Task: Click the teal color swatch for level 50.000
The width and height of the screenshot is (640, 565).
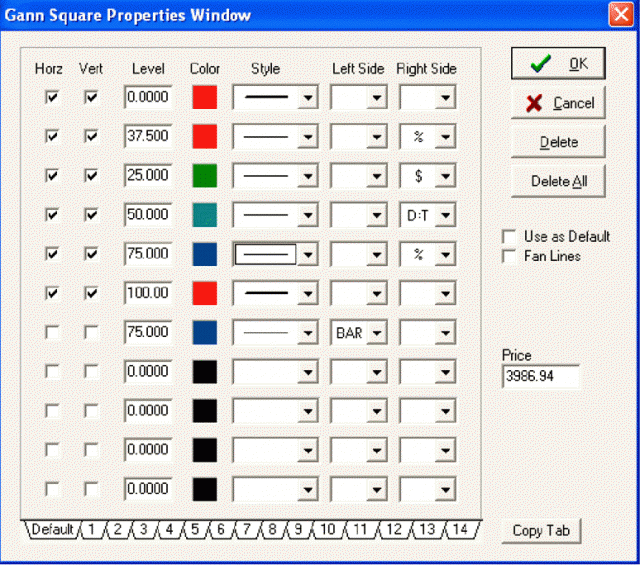Action: tap(204, 214)
